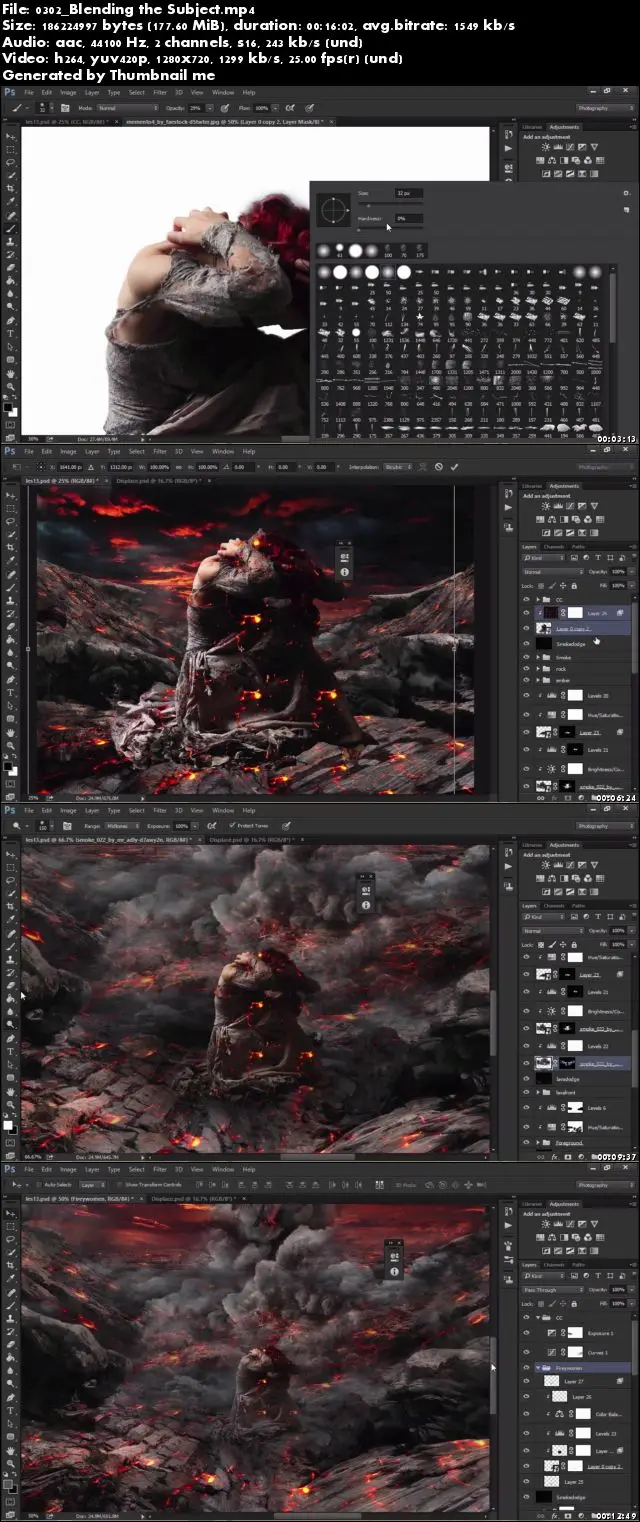640x1522 pixels.
Task: Switch to Channels tab in the 00:06:24 frame
Action: click(x=554, y=547)
